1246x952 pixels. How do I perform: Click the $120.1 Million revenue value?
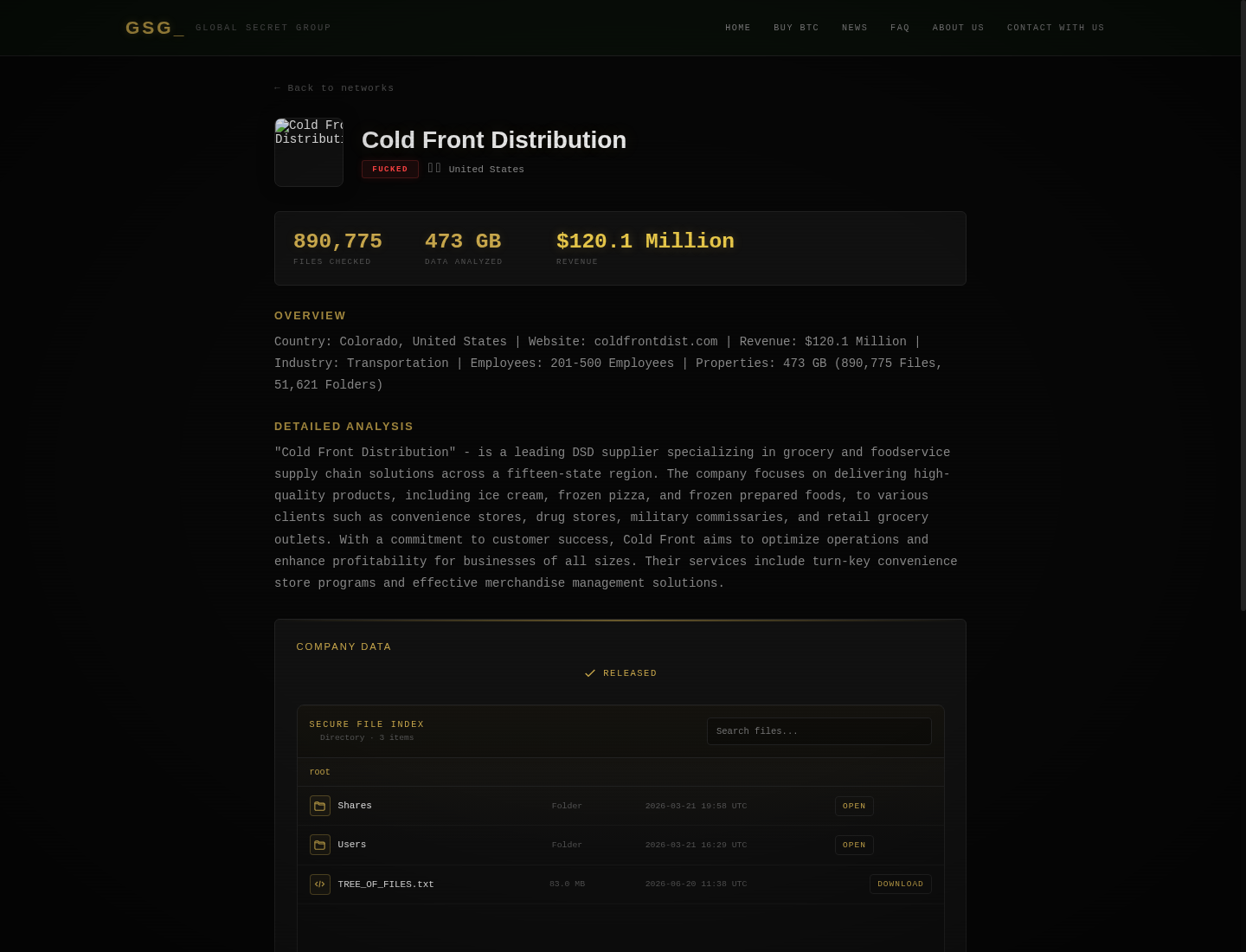click(x=645, y=241)
